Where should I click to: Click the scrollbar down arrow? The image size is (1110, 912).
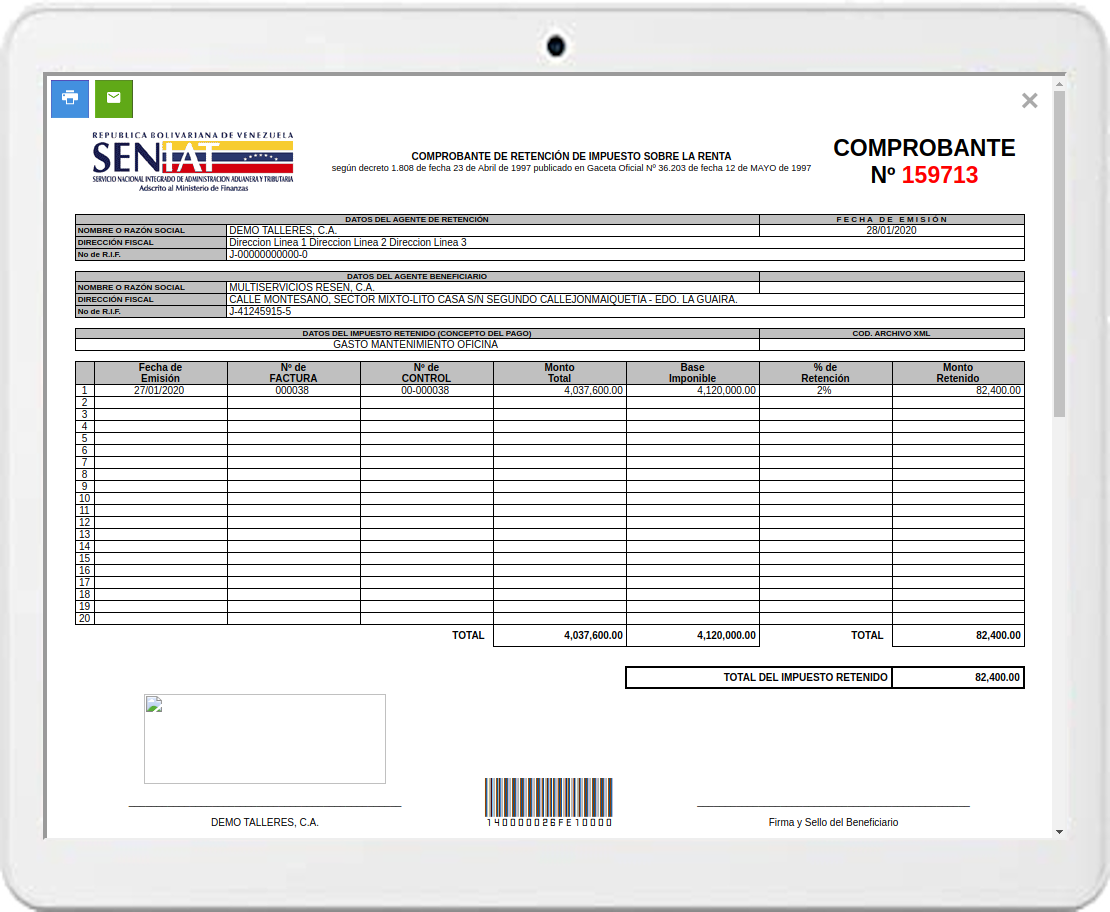(1059, 832)
